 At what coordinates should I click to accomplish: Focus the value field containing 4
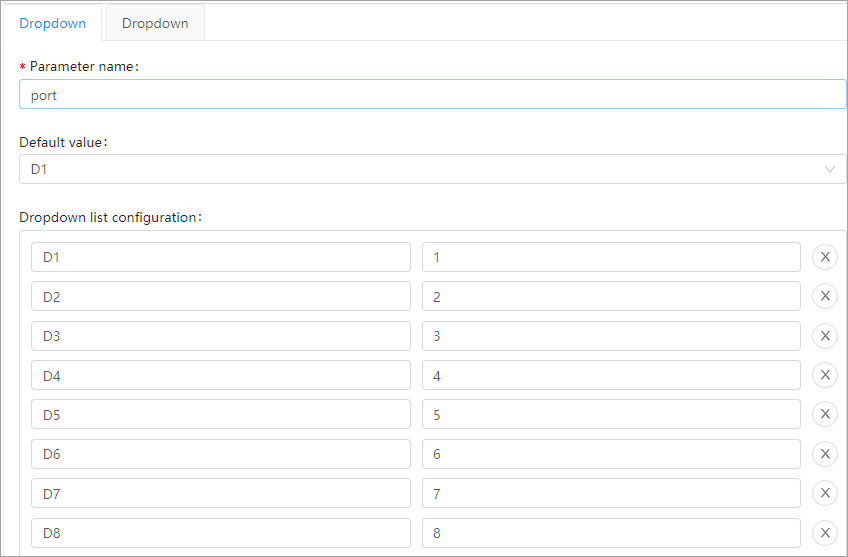610,375
